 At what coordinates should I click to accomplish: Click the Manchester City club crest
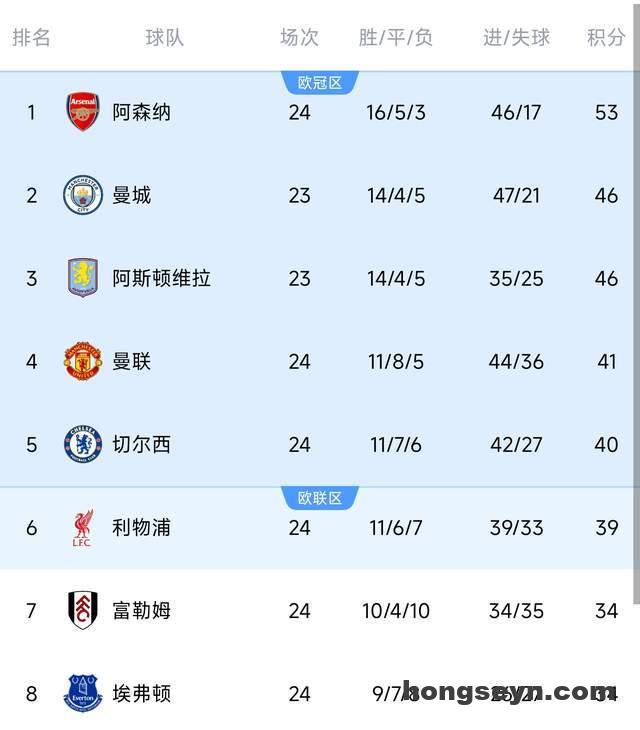83,195
